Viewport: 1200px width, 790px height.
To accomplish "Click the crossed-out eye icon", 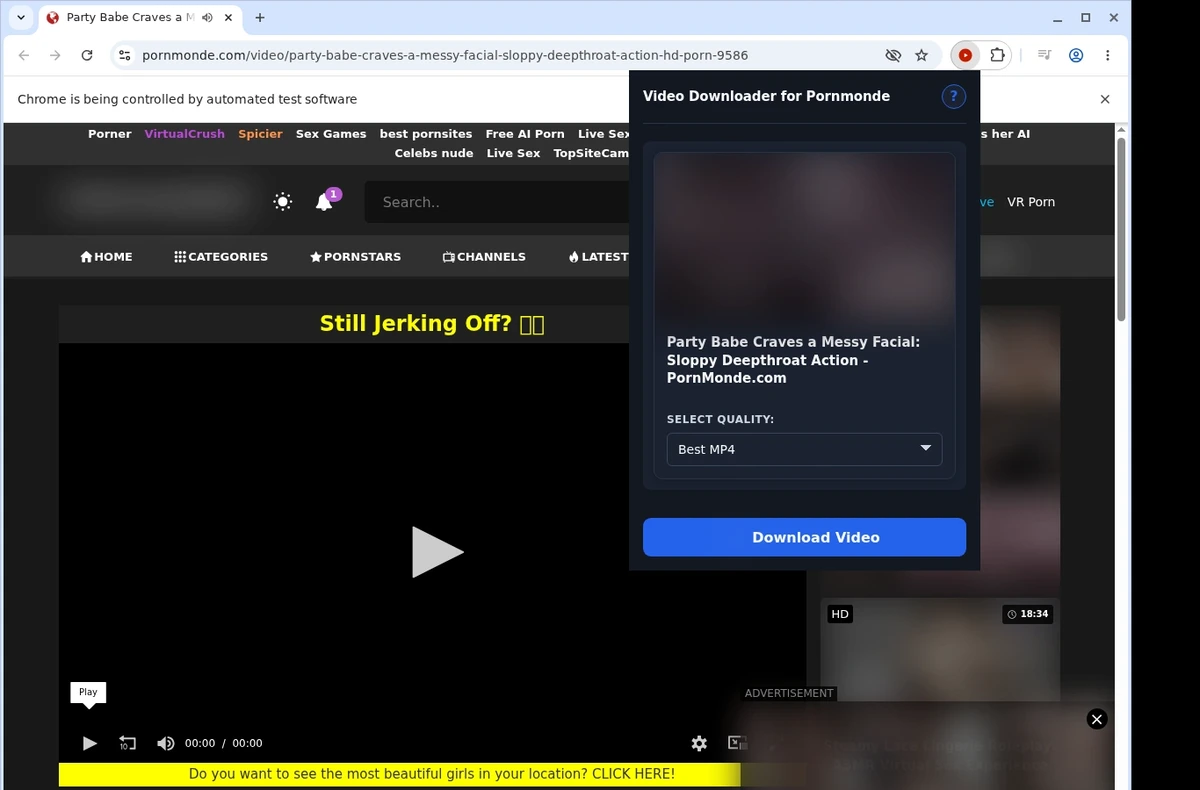I will (893, 55).
